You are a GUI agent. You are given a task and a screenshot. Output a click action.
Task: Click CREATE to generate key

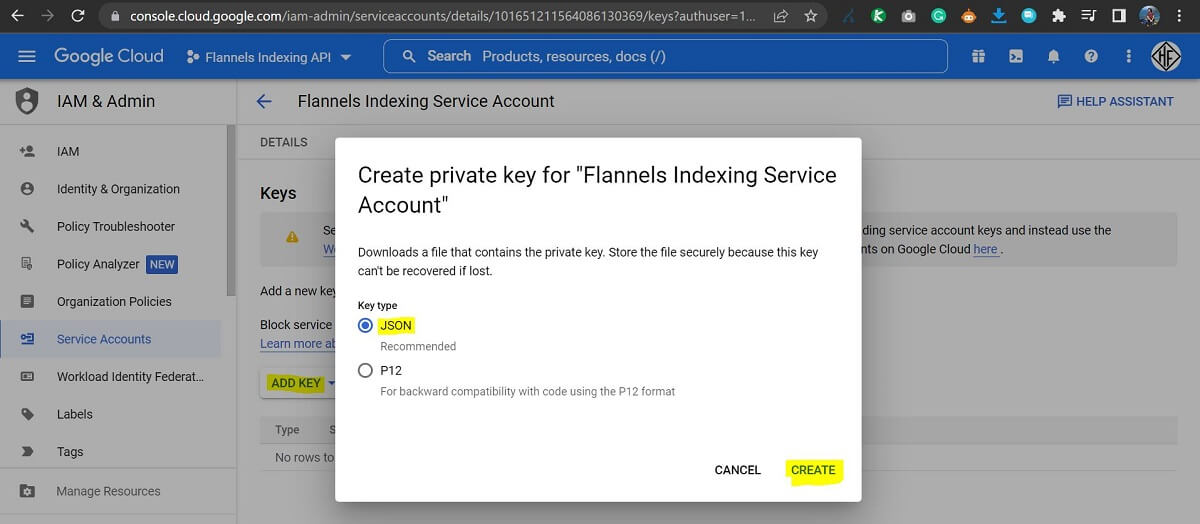(813, 470)
